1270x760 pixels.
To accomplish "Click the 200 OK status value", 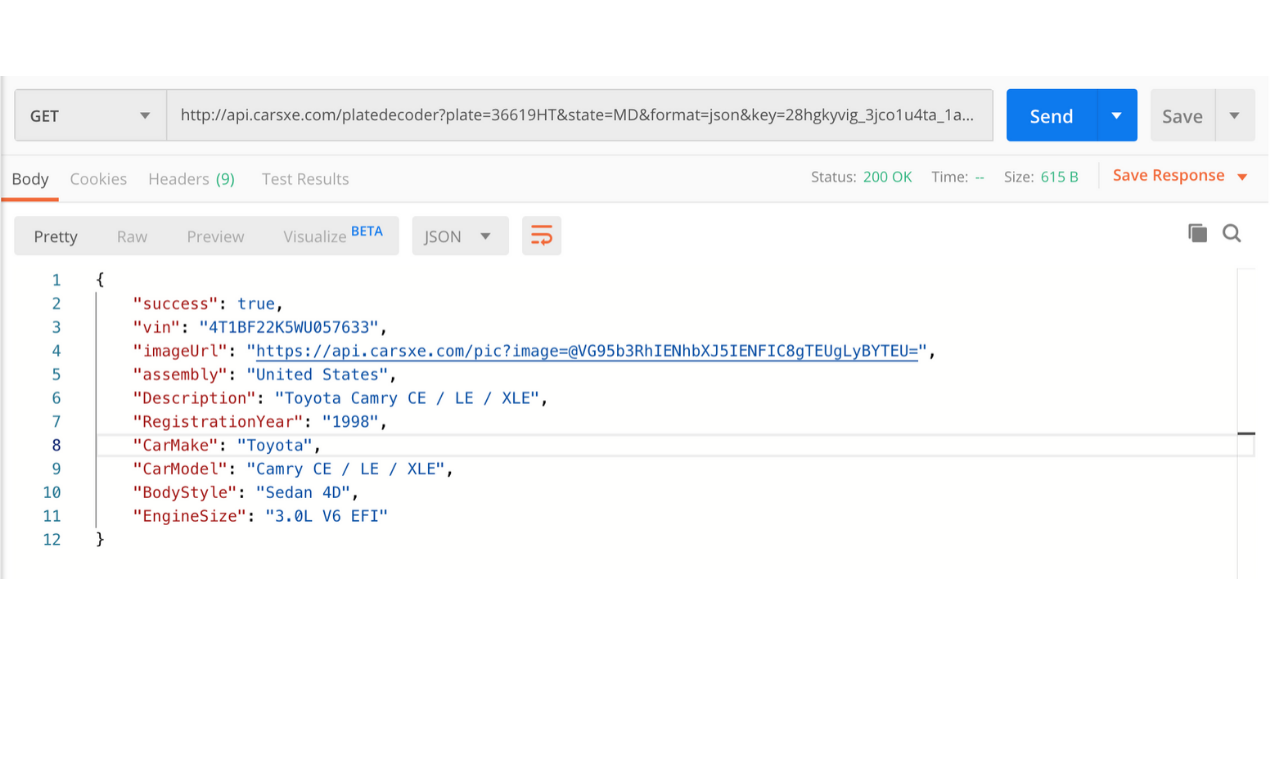I will pyautogui.click(x=887, y=177).
